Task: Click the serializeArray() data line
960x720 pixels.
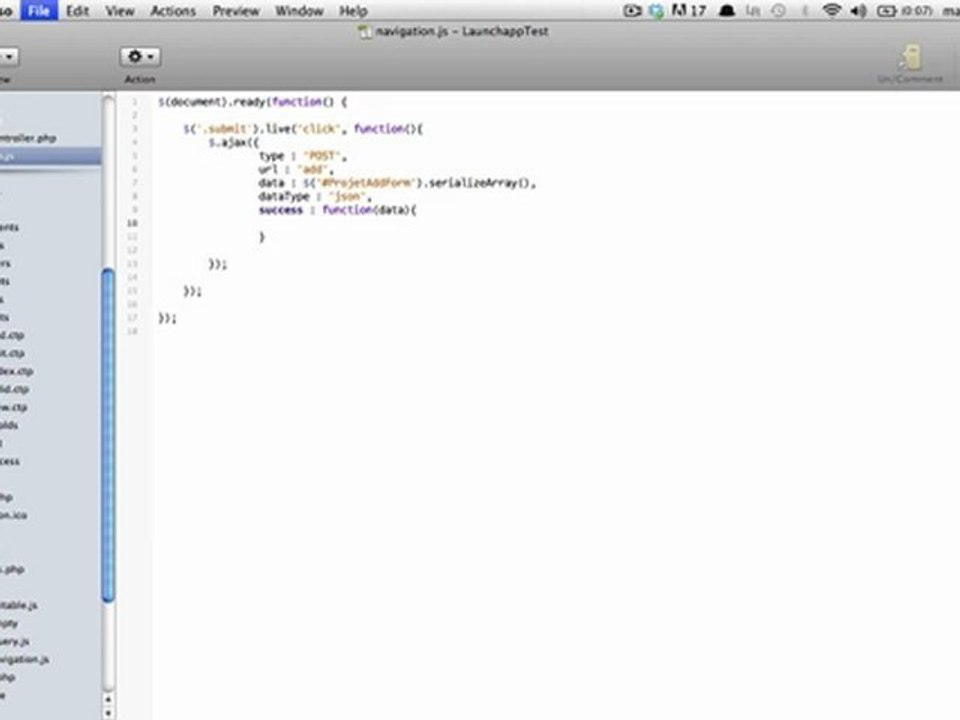Action: pyautogui.click(x=397, y=183)
